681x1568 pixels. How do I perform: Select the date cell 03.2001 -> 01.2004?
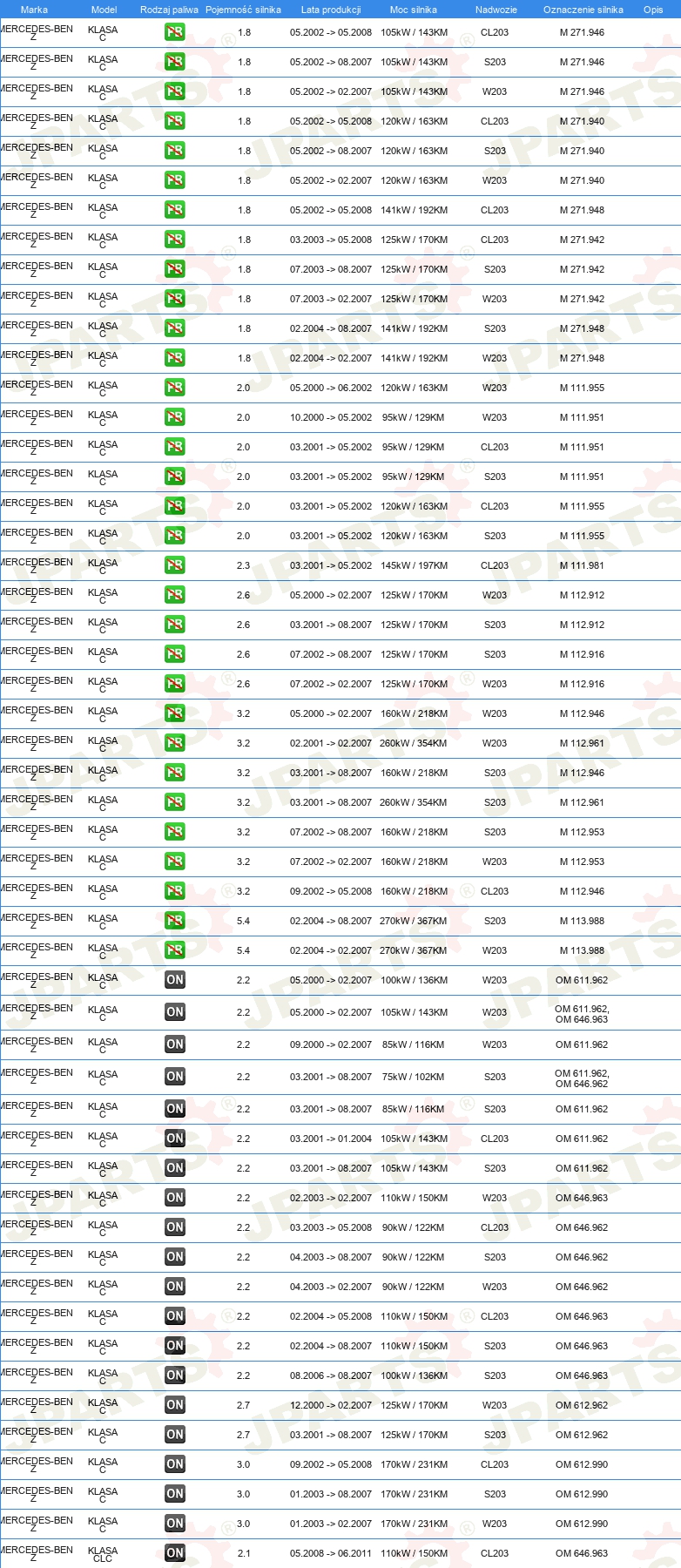[x=331, y=1139]
